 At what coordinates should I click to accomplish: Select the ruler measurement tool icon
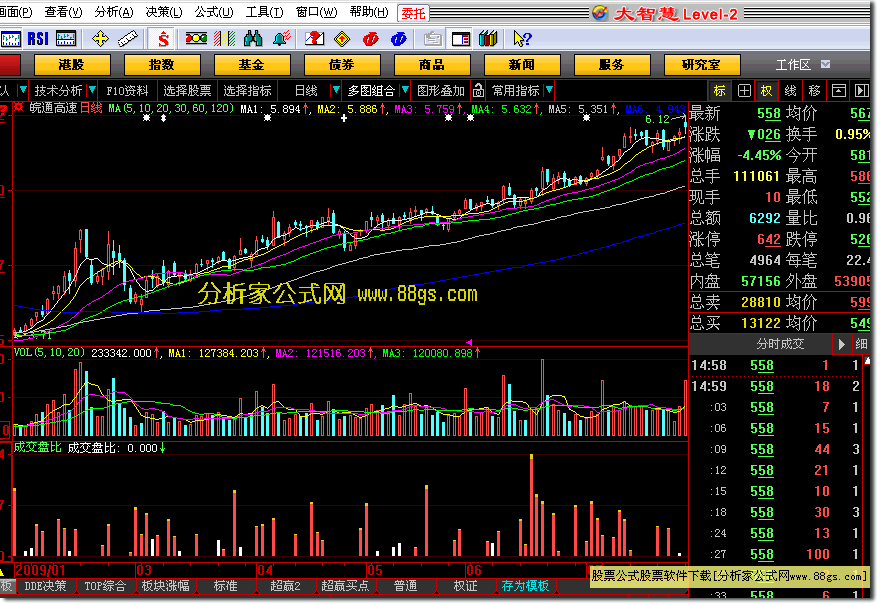coord(128,39)
